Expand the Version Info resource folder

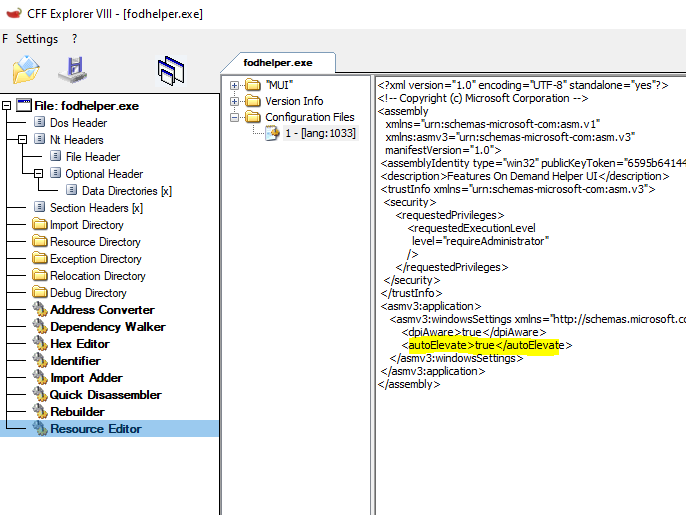(x=235, y=101)
